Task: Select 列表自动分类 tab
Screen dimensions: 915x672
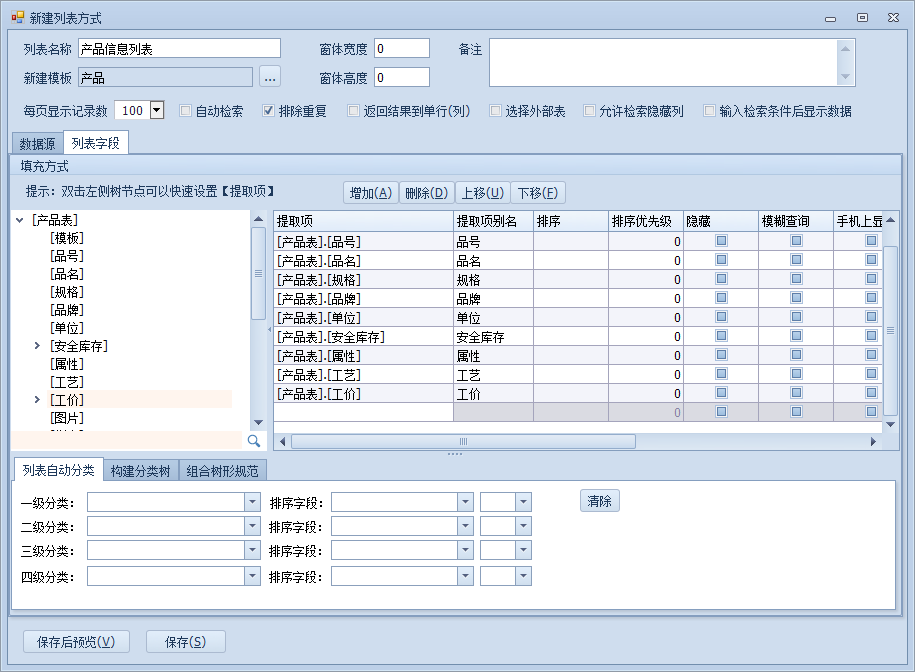Action: (x=58, y=470)
